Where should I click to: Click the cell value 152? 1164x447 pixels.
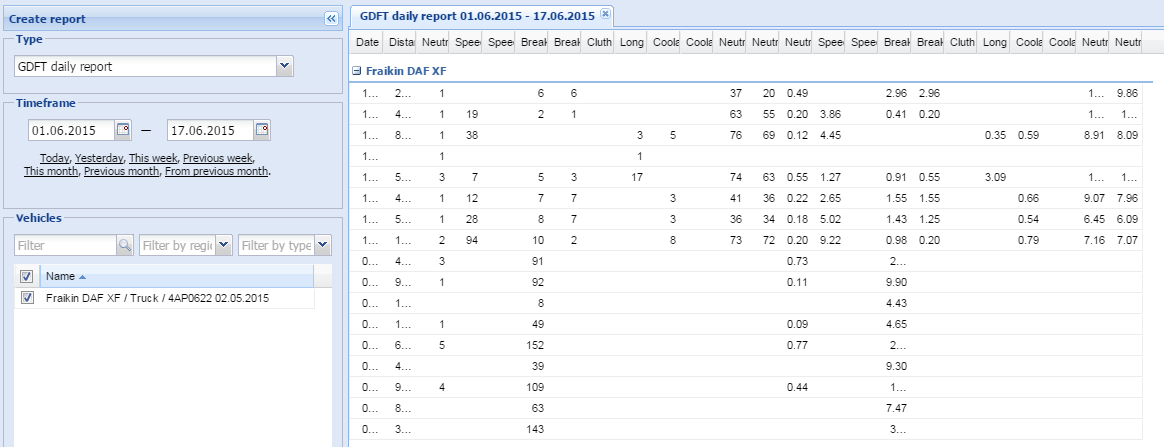(x=535, y=345)
